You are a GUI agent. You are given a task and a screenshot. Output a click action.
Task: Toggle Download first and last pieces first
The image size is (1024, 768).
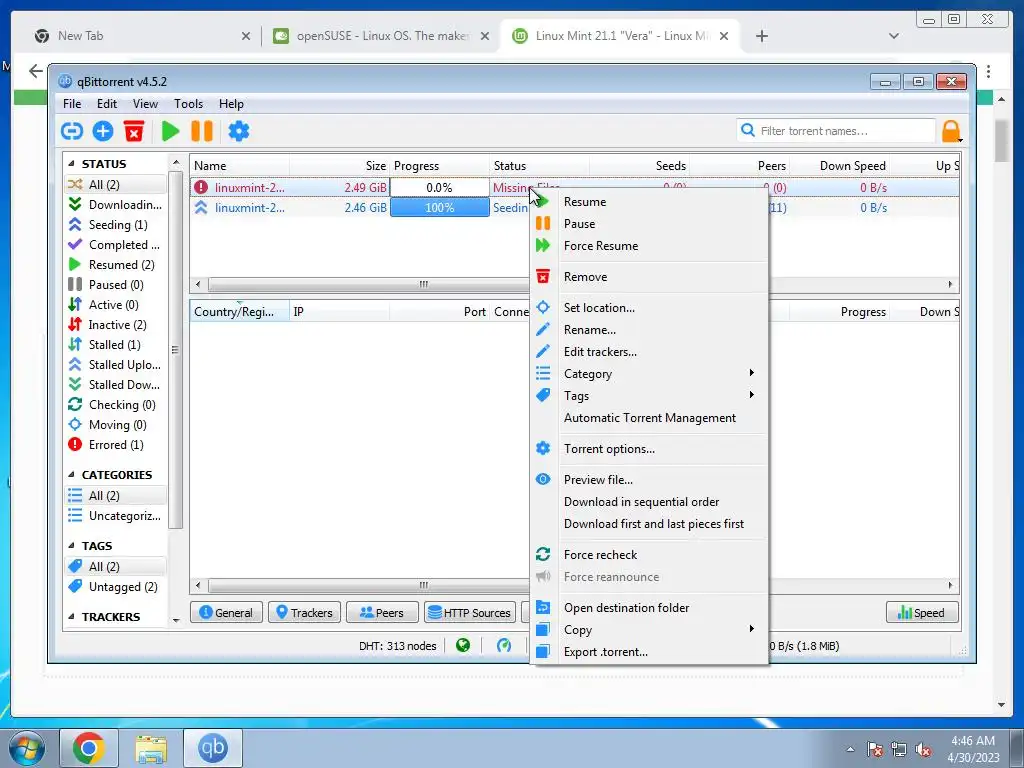click(649, 524)
